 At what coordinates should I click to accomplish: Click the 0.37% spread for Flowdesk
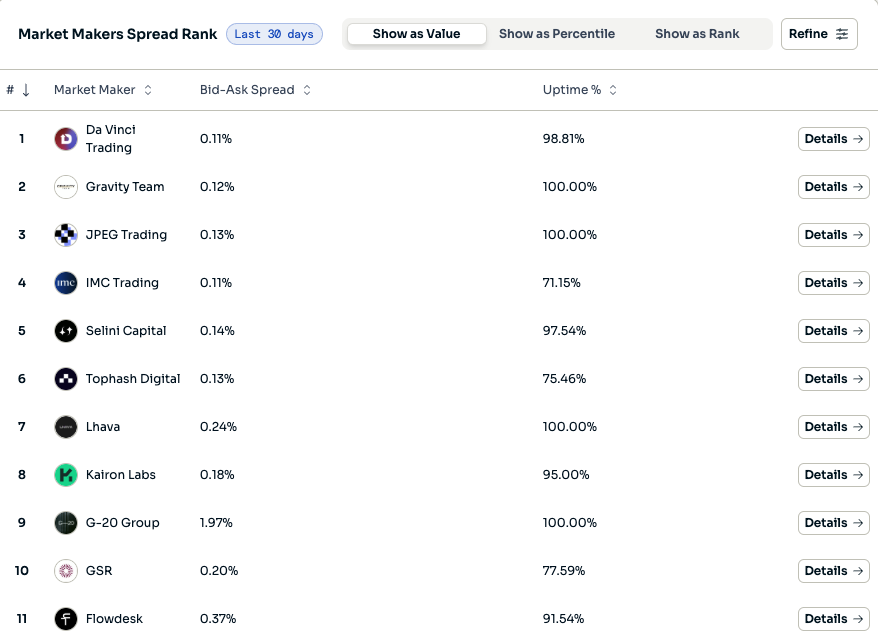(x=218, y=619)
